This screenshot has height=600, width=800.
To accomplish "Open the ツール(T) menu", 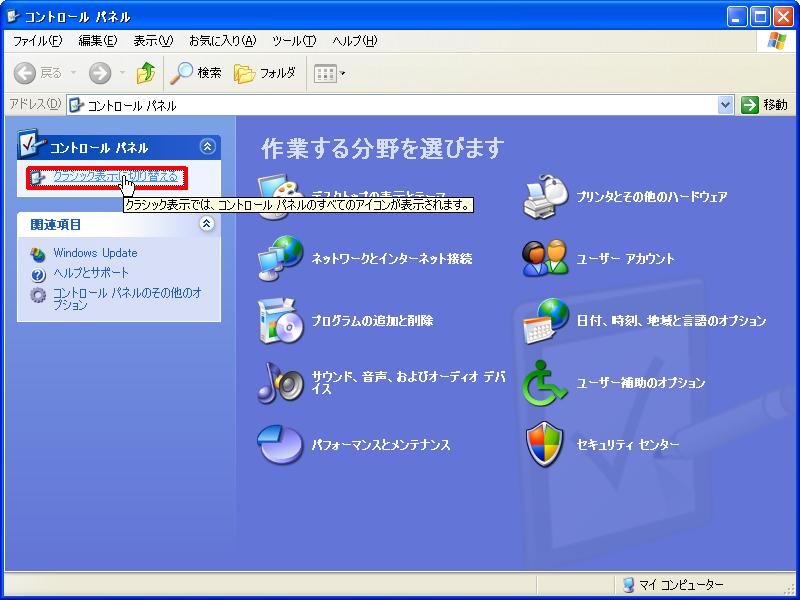I will click(293, 41).
